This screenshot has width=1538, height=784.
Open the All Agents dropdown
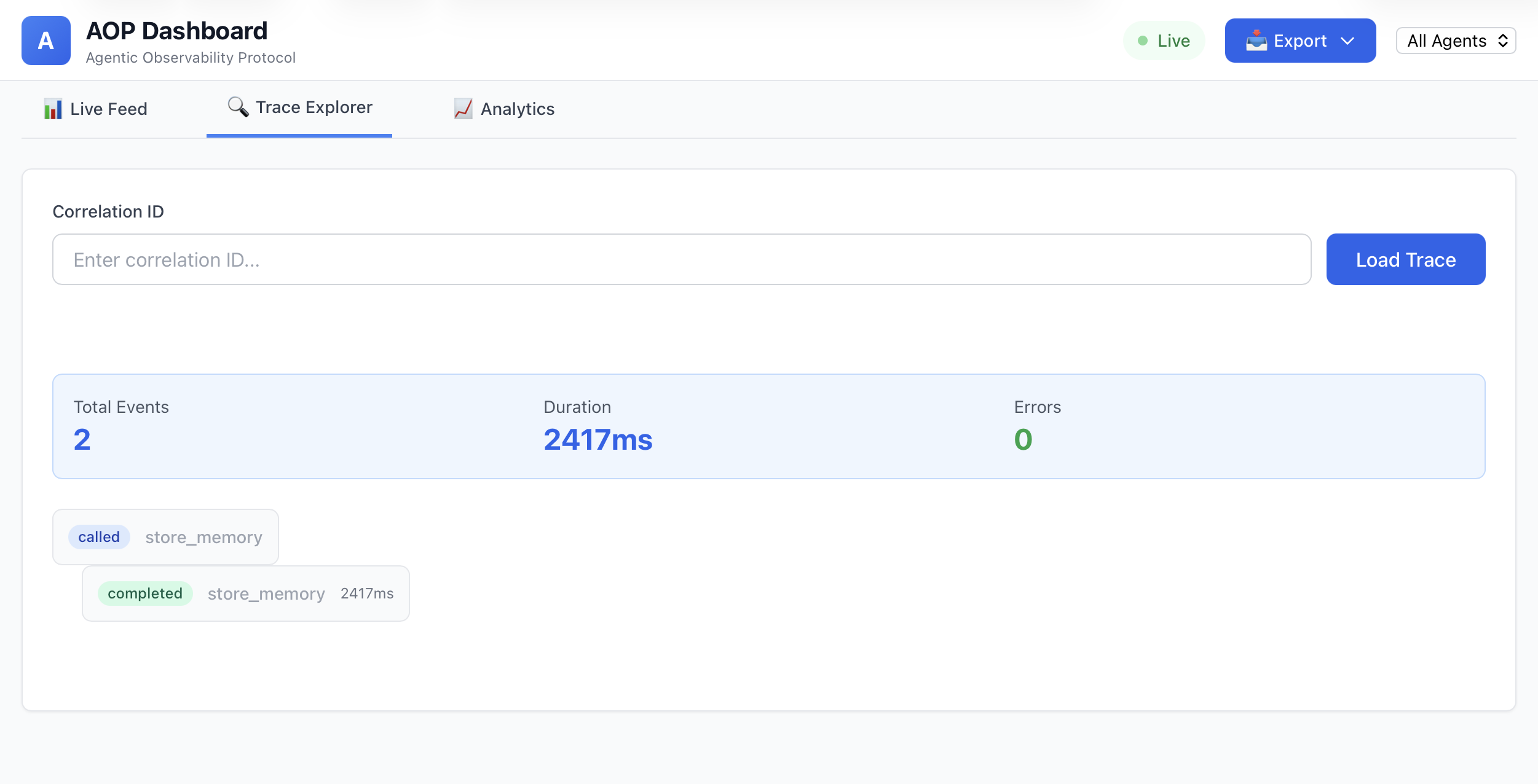(x=1456, y=41)
